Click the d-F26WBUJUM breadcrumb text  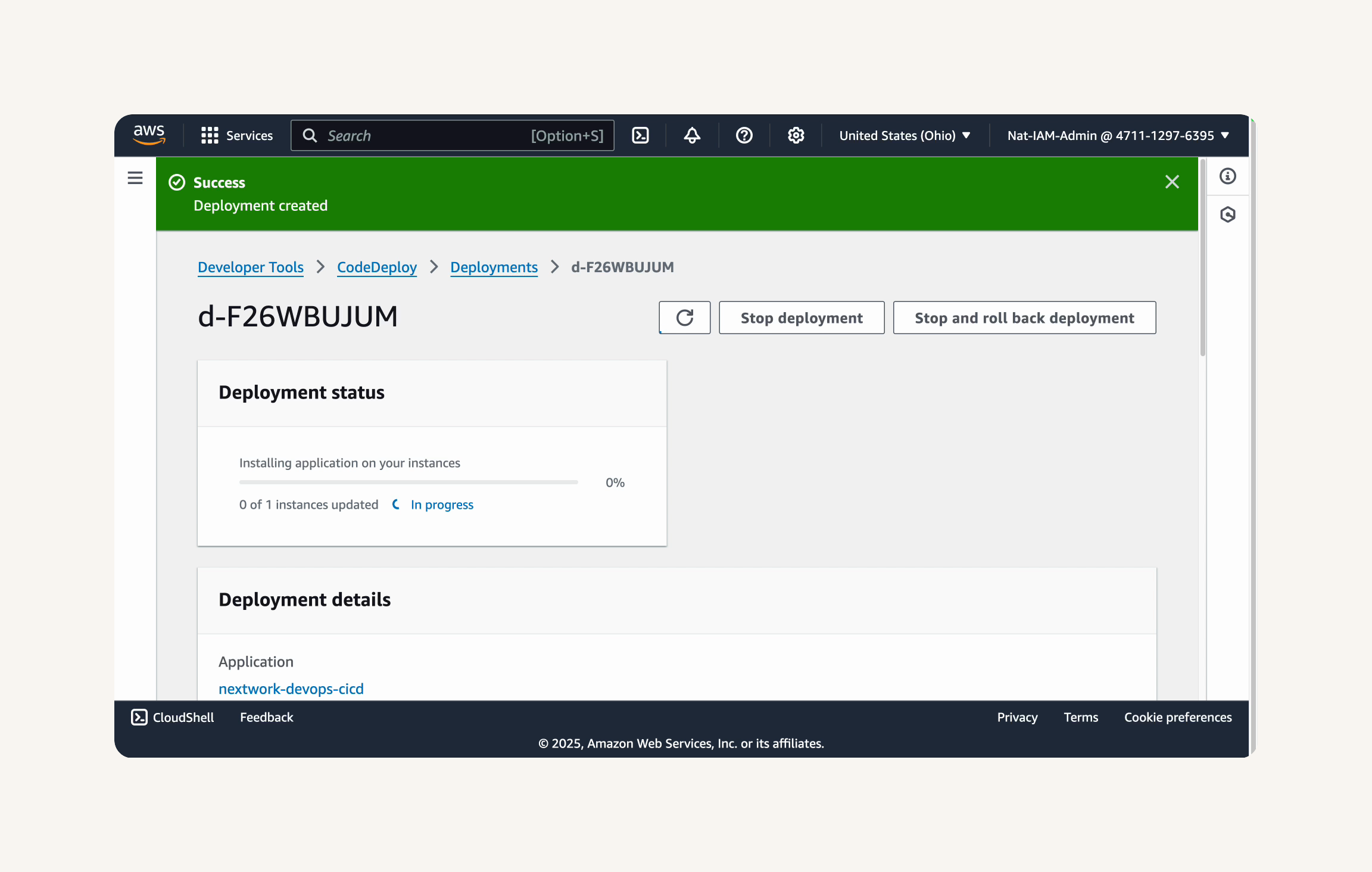(622, 267)
